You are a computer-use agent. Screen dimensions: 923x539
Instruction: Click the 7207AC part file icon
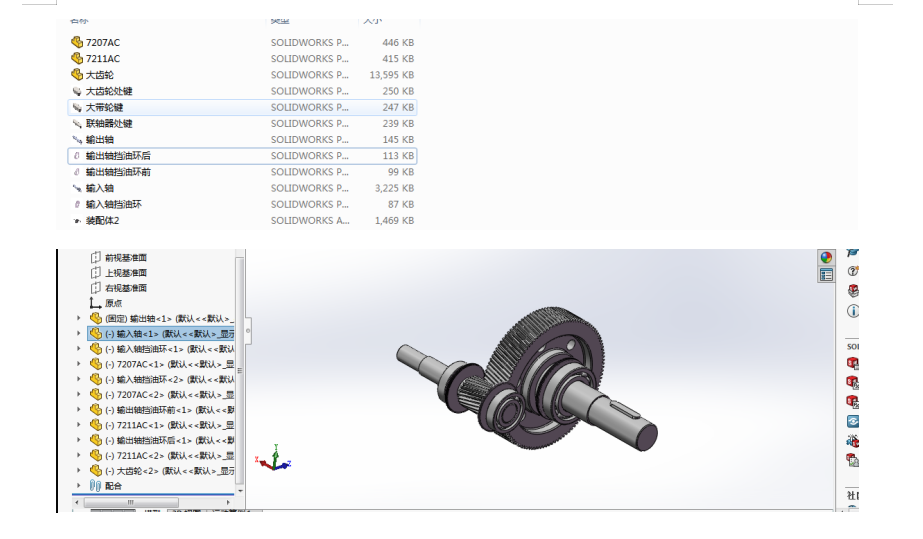click(x=77, y=42)
